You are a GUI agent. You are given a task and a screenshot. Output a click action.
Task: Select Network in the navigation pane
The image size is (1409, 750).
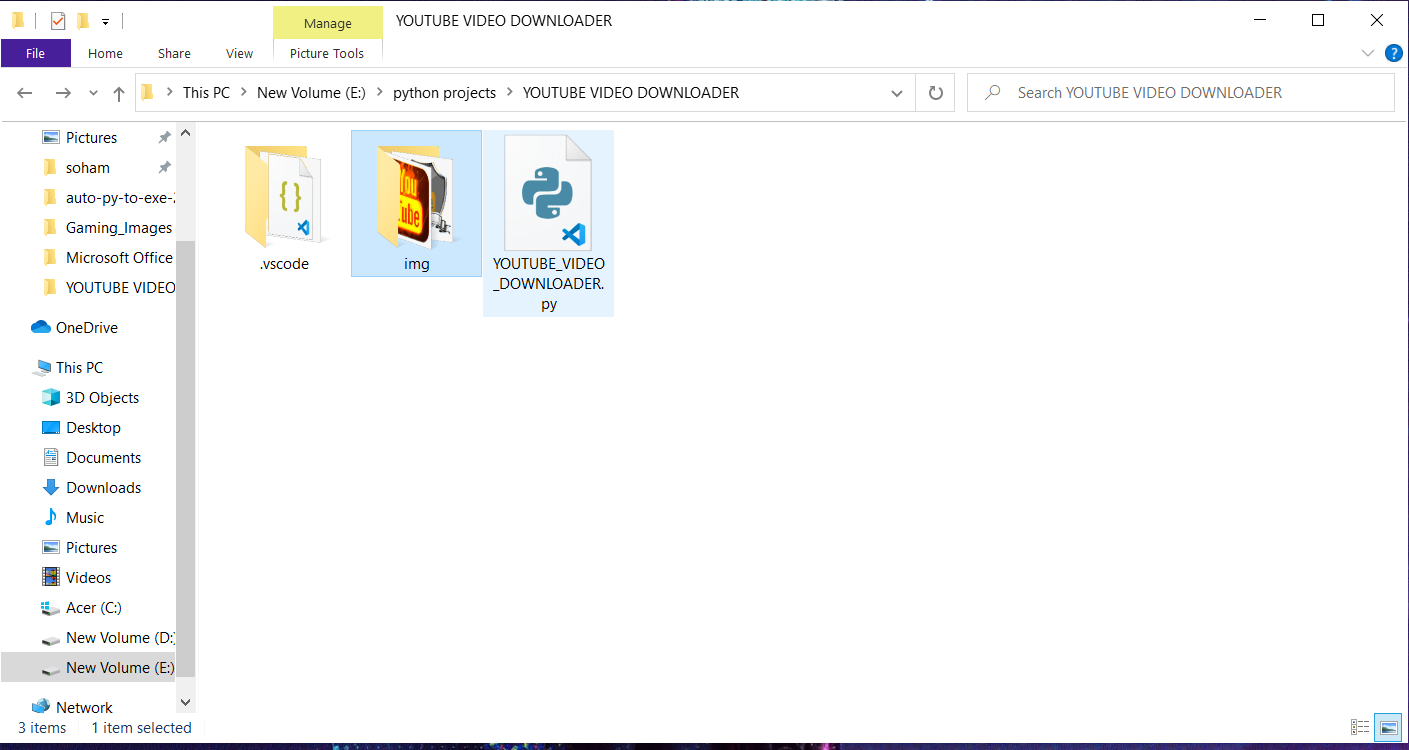[x=84, y=708]
